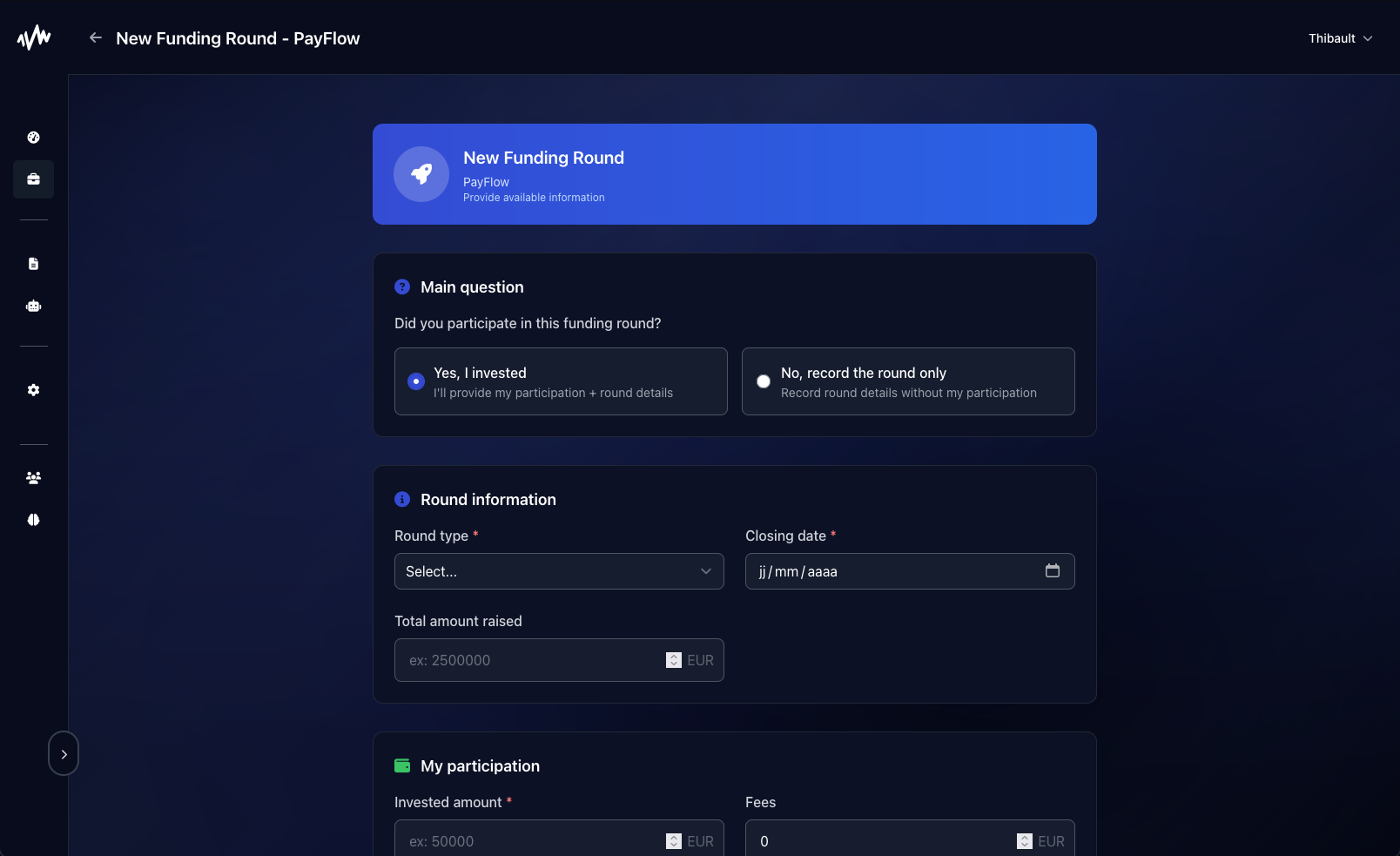Click the back arrow next to page title
The height and width of the screenshot is (856, 1400).
(96, 37)
